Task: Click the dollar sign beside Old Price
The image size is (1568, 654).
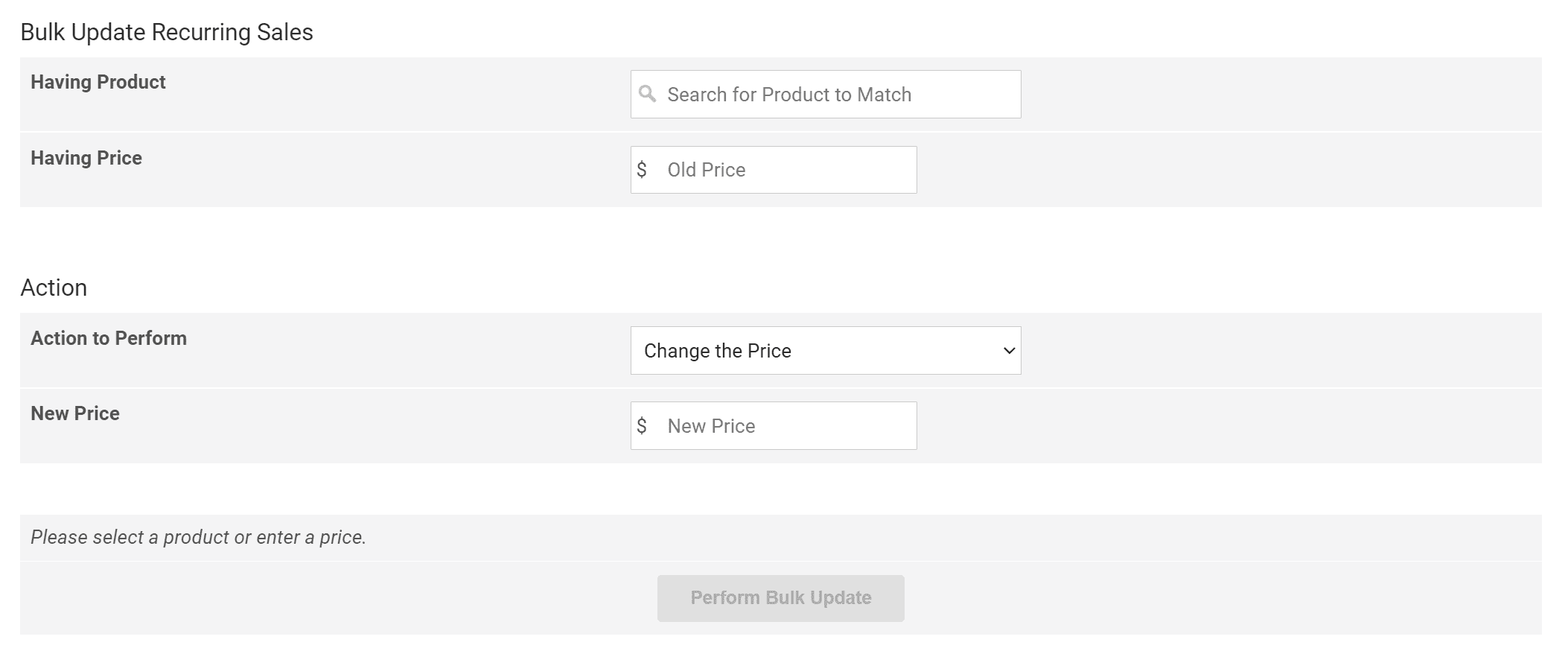Action: (x=642, y=170)
